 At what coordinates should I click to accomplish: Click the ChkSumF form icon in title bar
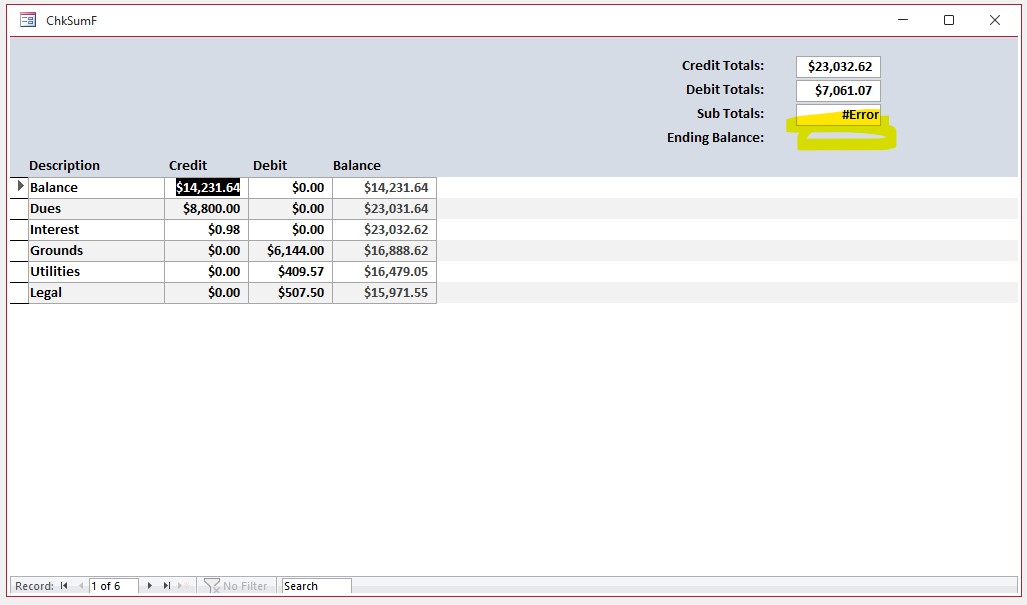[x=28, y=20]
